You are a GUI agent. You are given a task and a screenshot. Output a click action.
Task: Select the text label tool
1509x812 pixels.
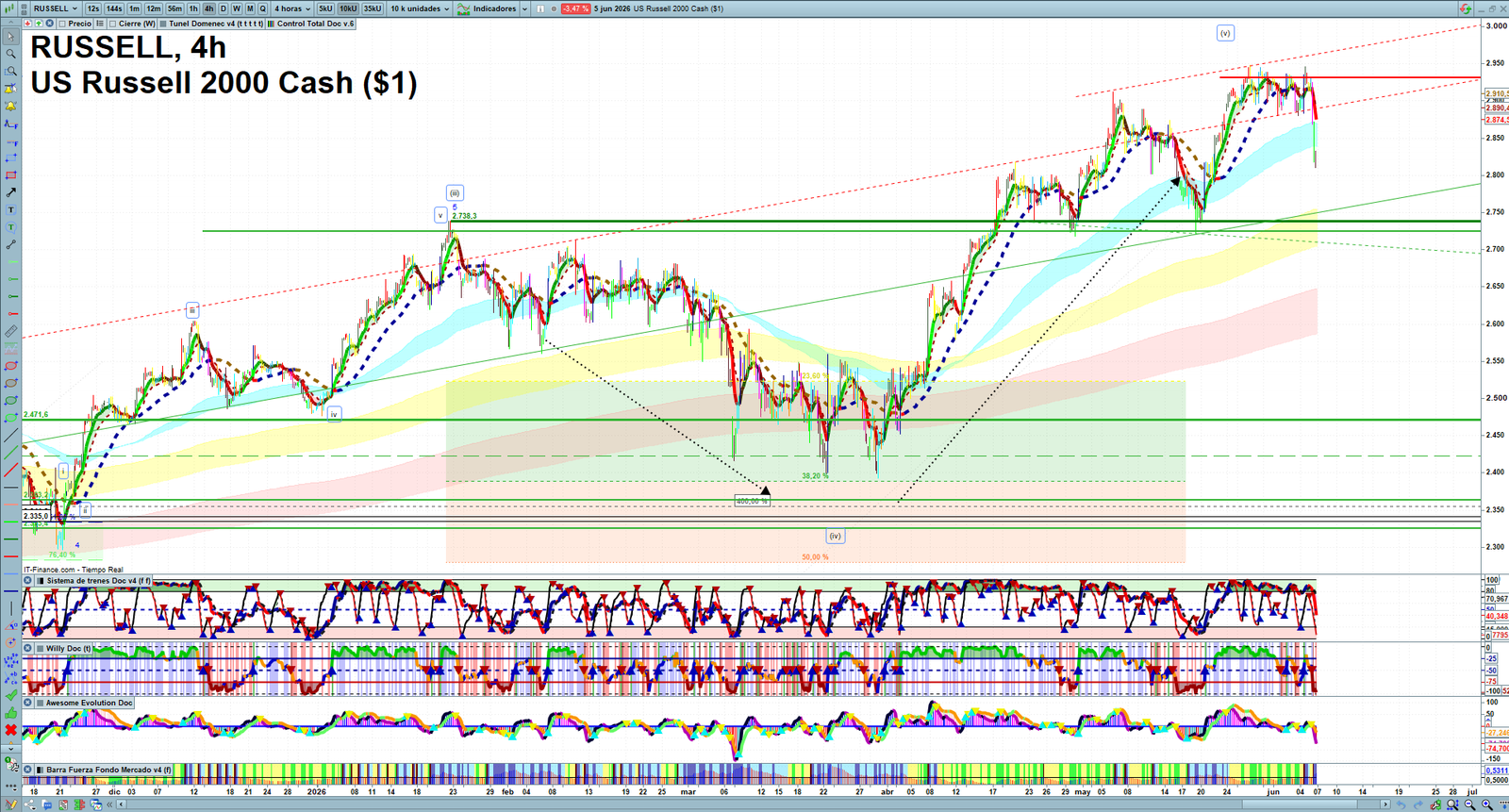(11, 209)
